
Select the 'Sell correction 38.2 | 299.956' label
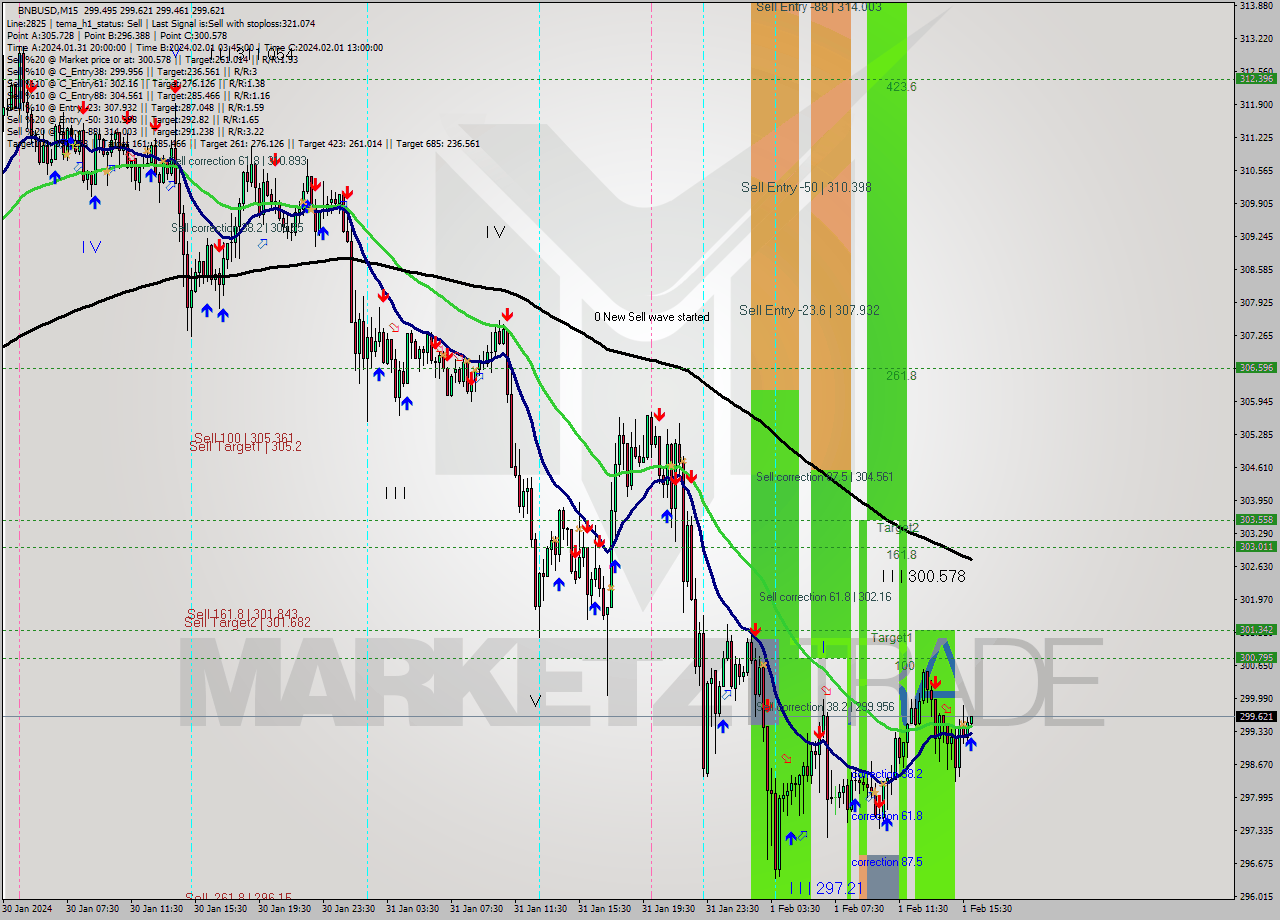(x=825, y=706)
